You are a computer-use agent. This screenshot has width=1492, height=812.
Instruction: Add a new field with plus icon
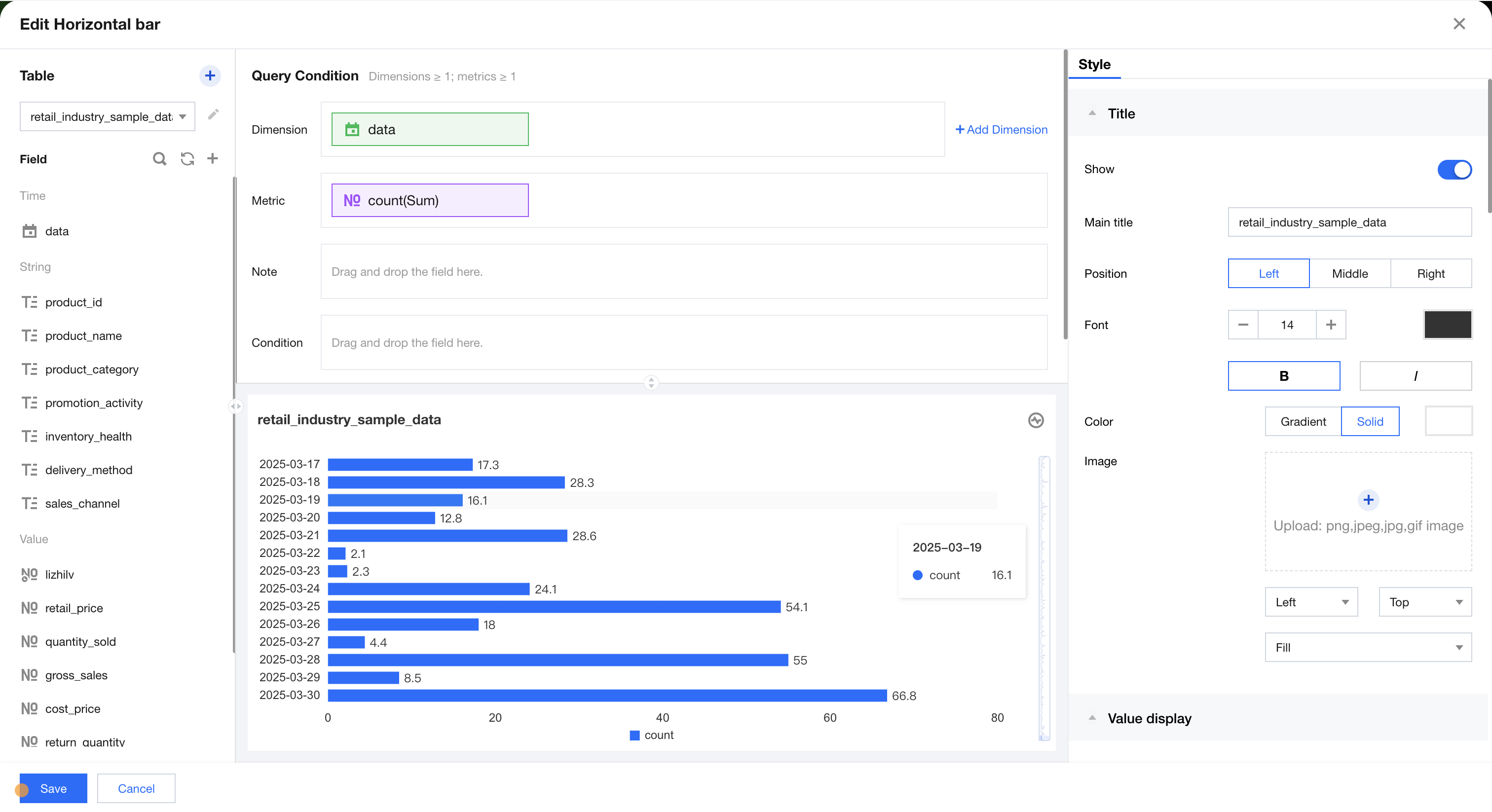213,159
